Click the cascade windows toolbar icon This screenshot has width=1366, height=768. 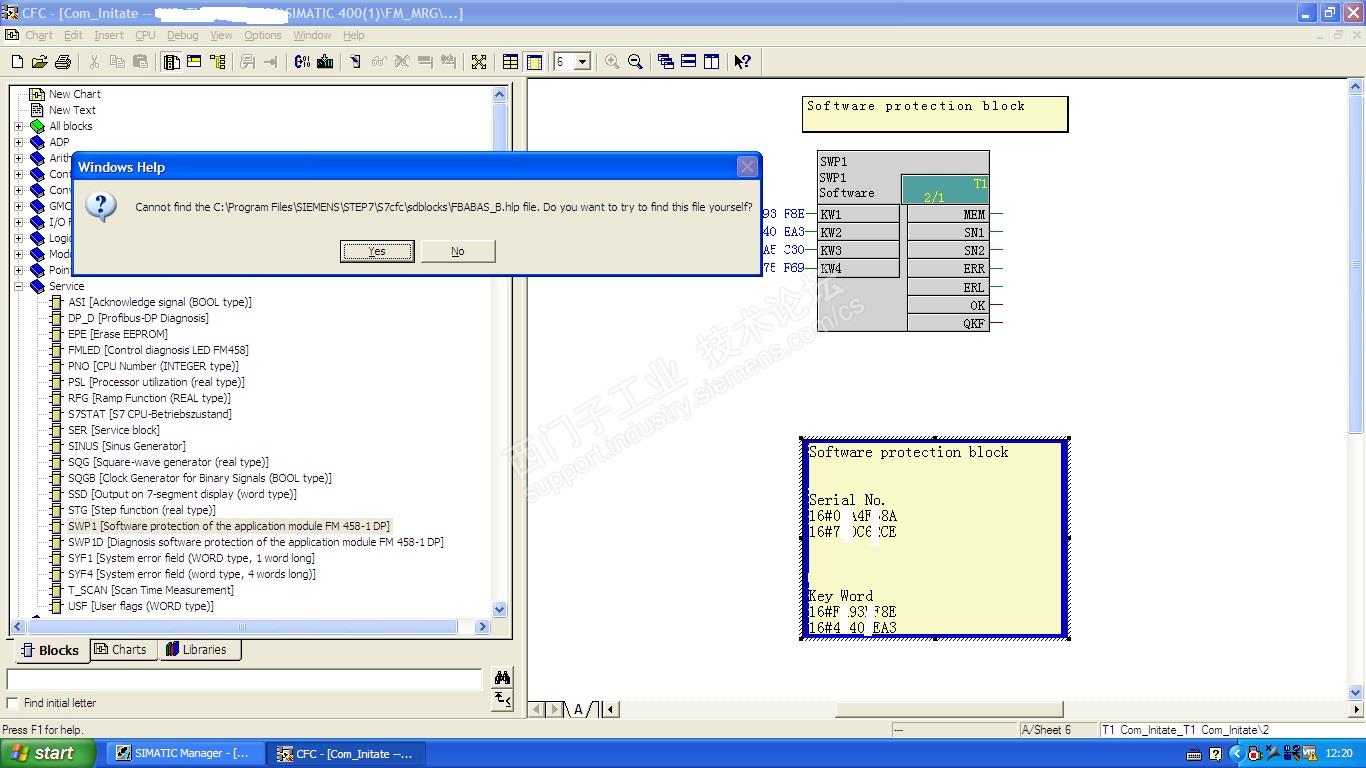point(666,62)
